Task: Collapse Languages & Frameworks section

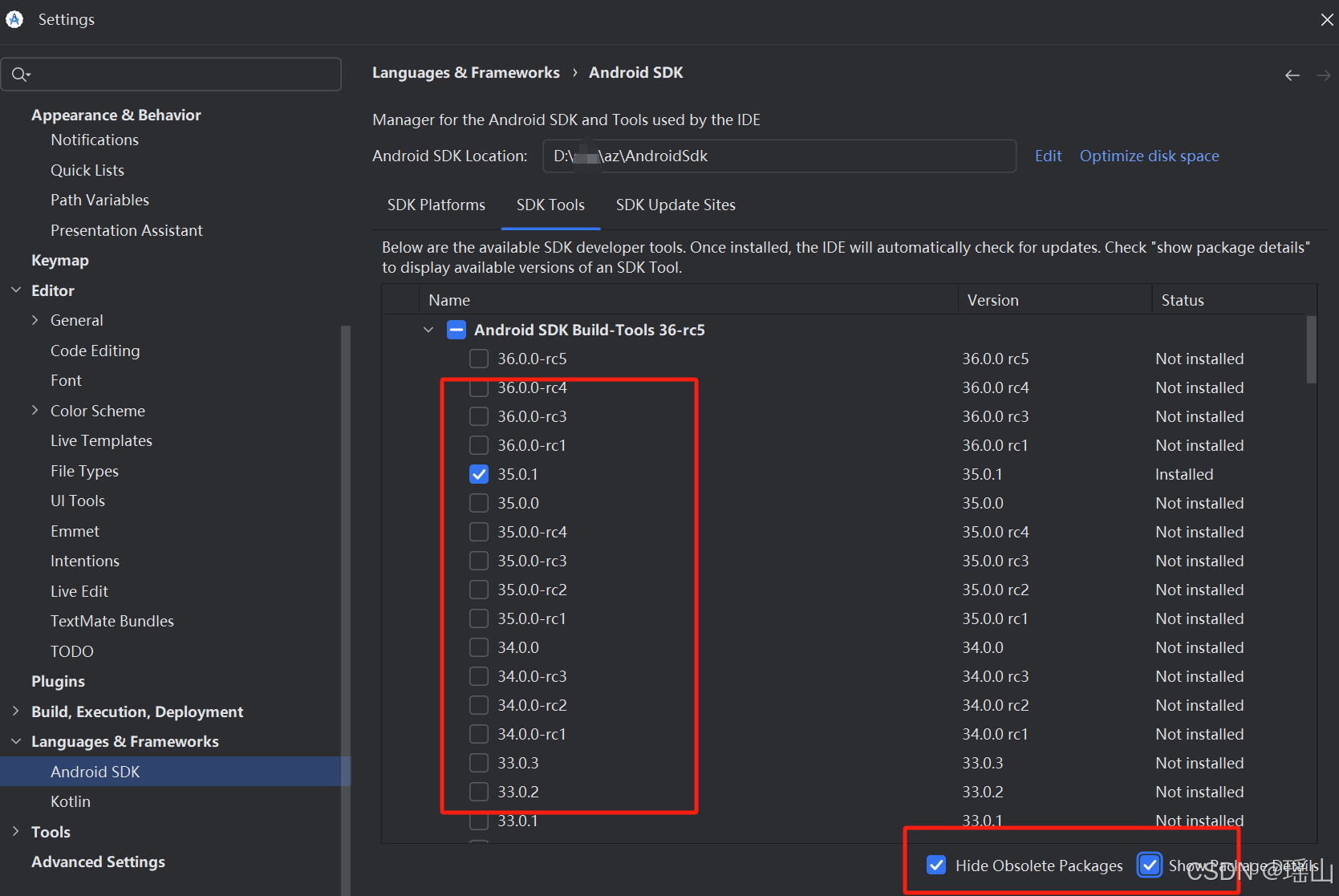Action: [16, 741]
